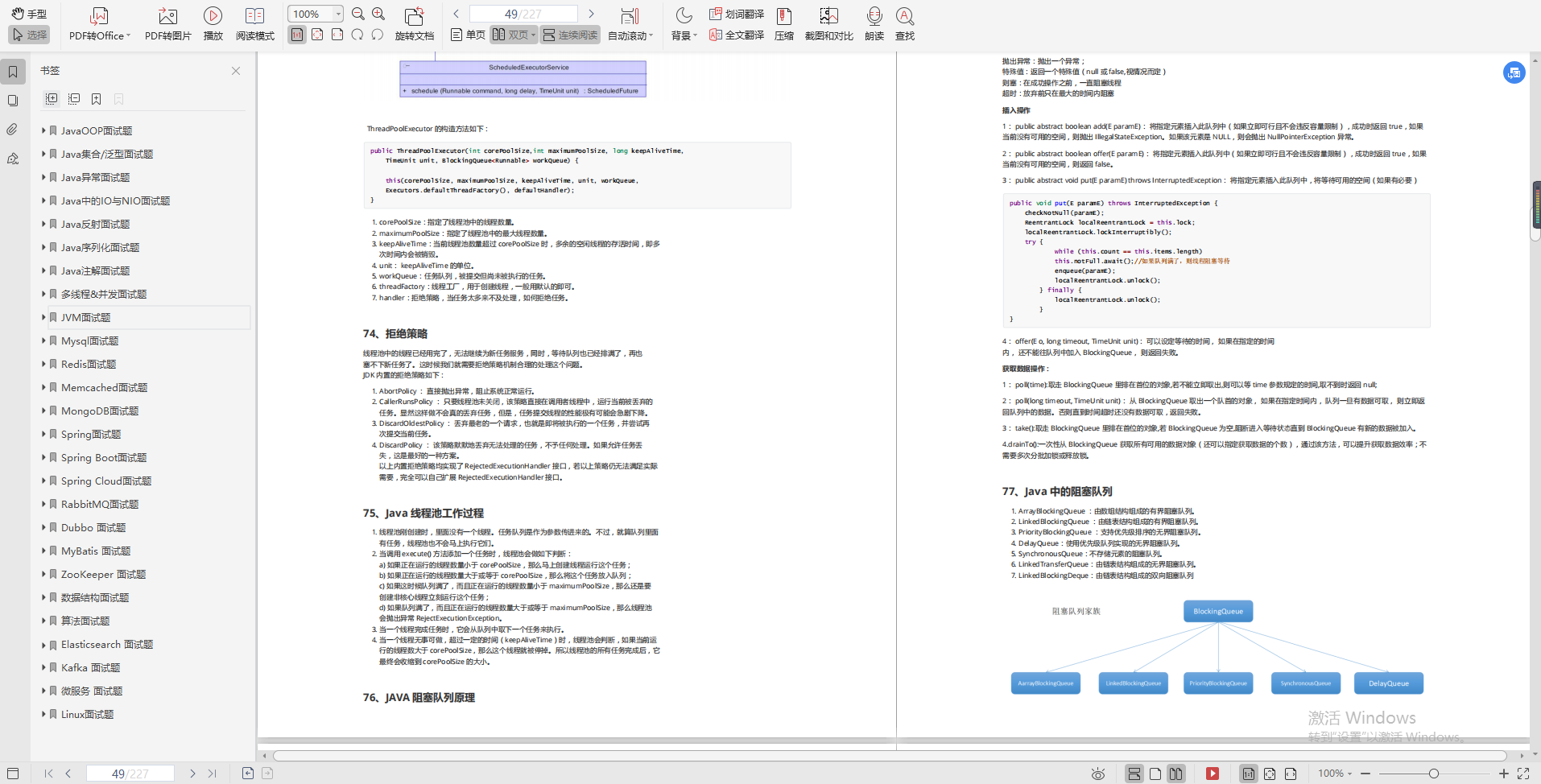
Task: Click 划词翻译 word translation
Action: pyautogui.click(x=737, y=14)
